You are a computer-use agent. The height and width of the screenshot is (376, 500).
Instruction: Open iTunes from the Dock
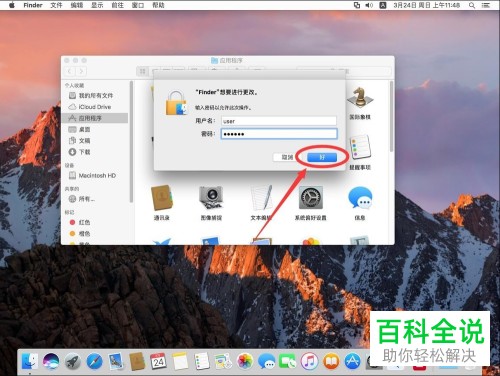click(309, 361)
